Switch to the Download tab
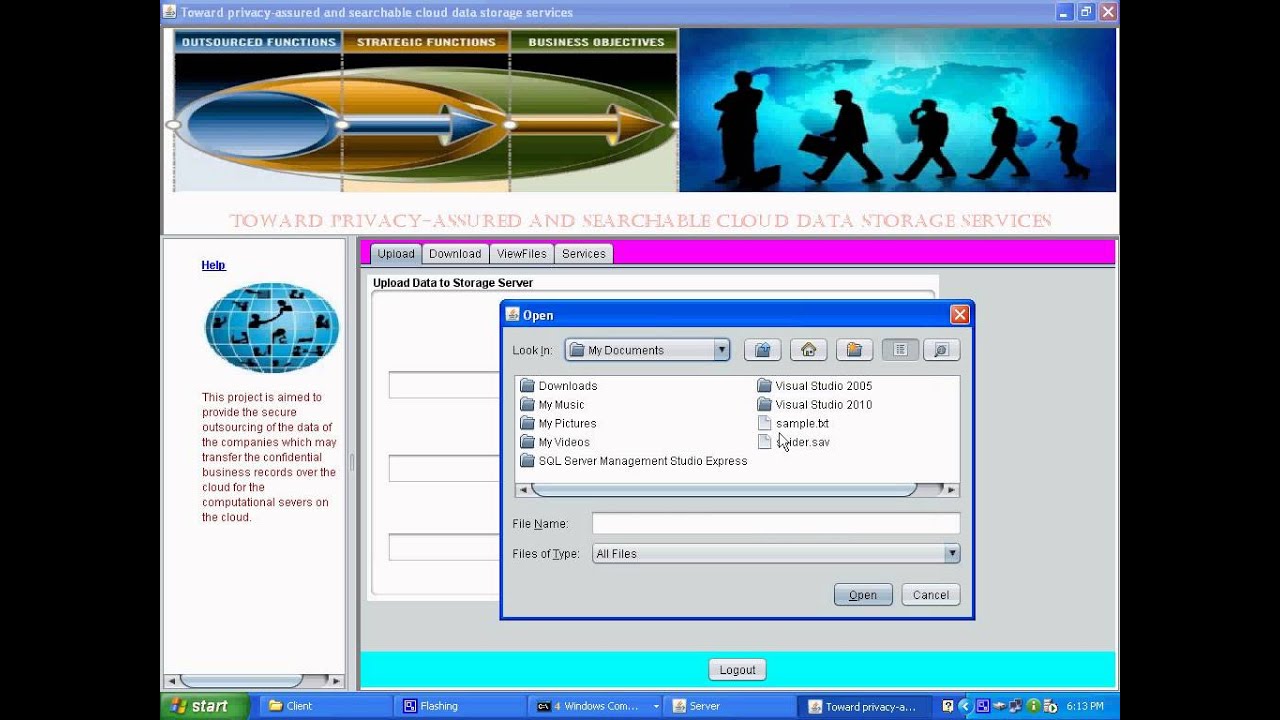 (x=455, y=254)
